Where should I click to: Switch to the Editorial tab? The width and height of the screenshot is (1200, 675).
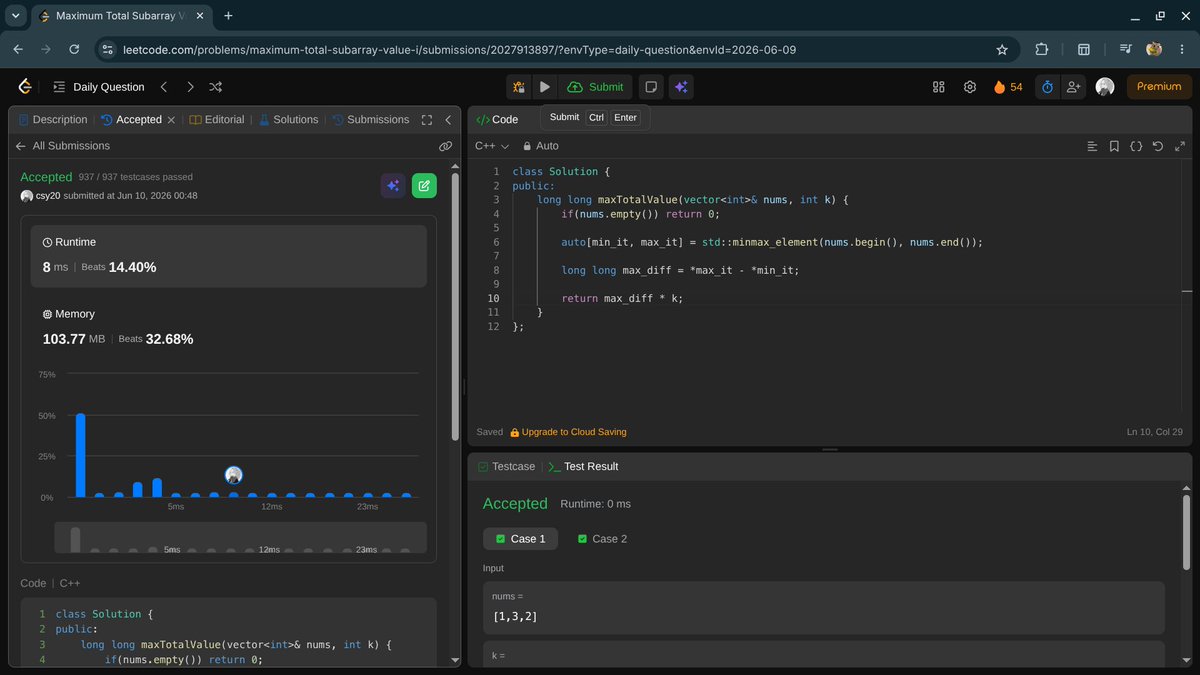[x=217, y=119]
